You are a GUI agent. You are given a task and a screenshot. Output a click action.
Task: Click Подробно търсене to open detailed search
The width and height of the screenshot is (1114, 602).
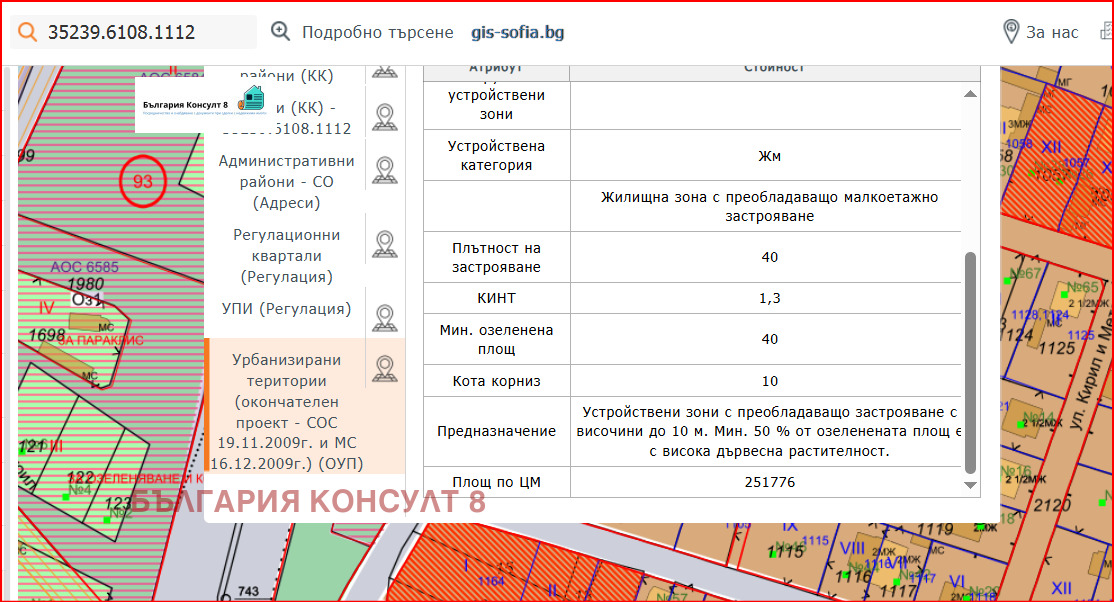(378, 31)
